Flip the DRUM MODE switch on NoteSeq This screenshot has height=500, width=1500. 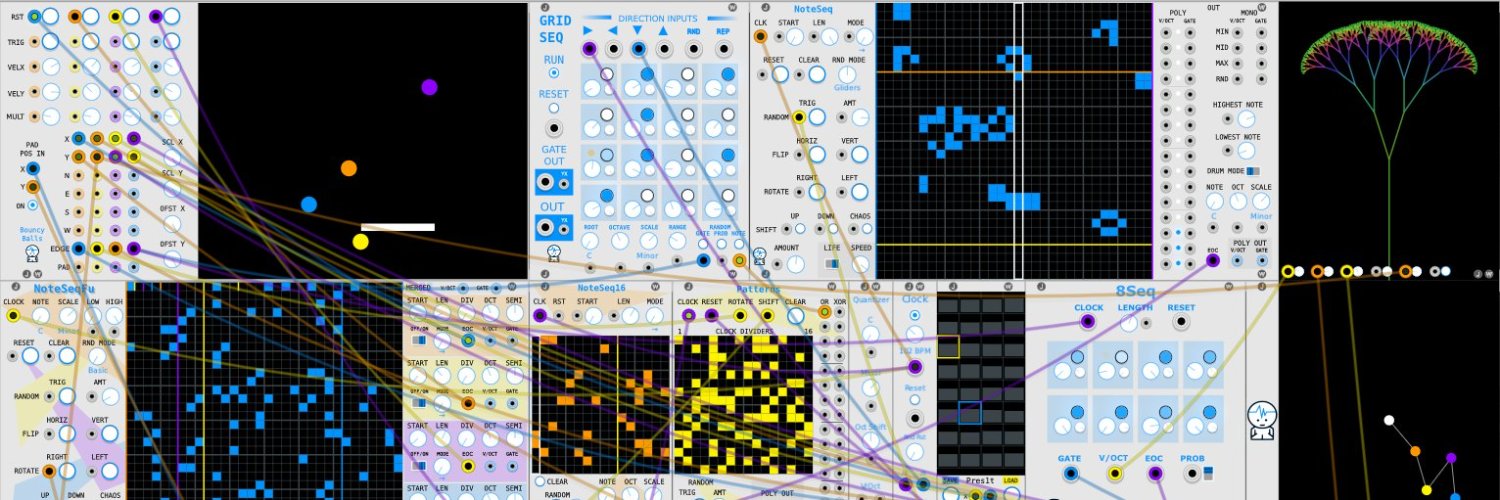1253,170
